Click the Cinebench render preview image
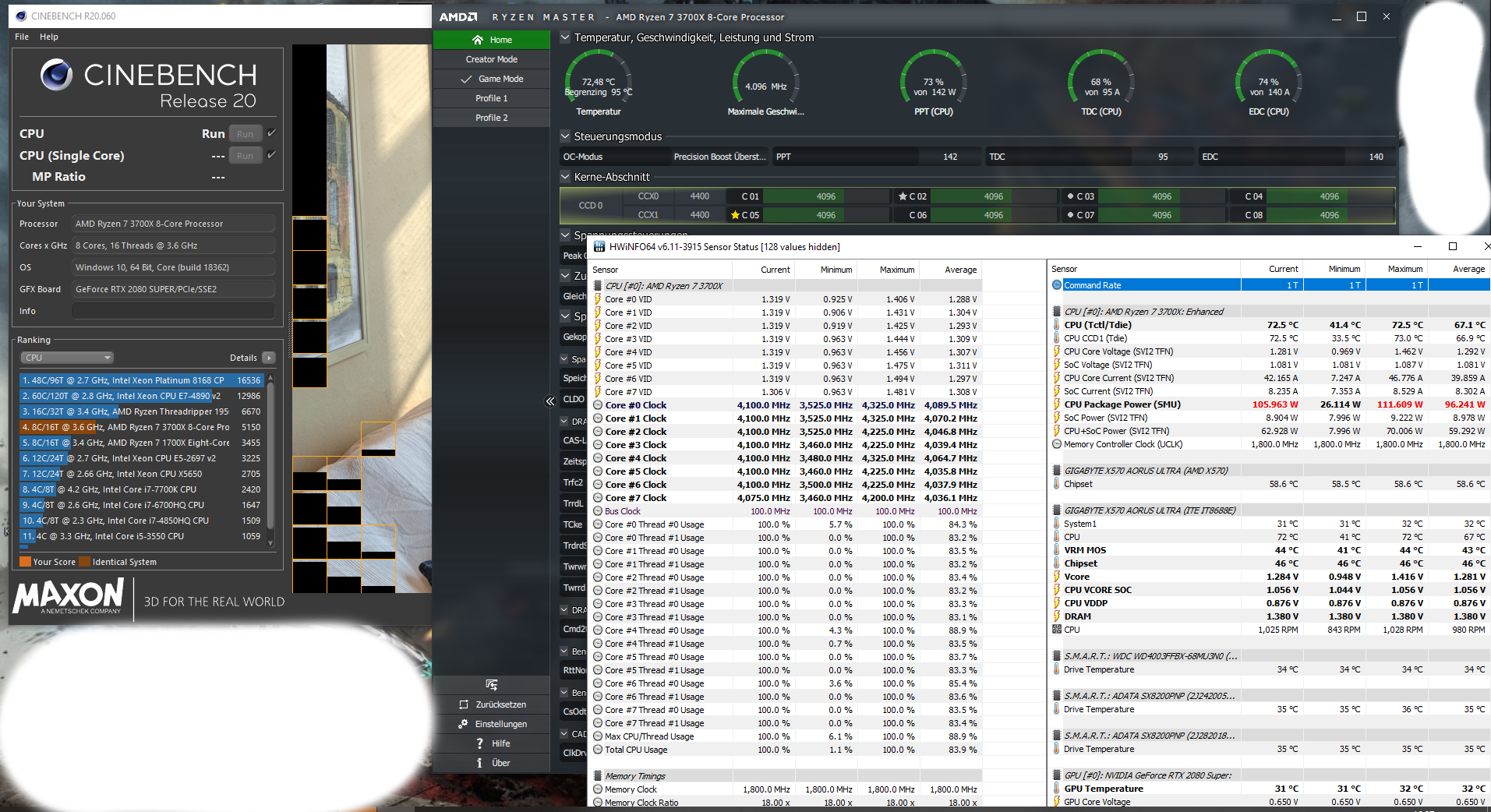Screen dimensions: 1491x812 tap(362, 318)
